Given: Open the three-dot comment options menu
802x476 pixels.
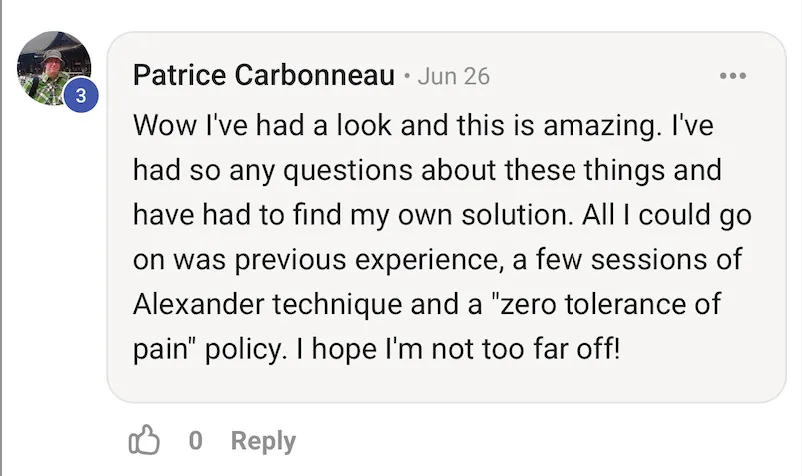Looking at the screenshot, I should (733, 76).
